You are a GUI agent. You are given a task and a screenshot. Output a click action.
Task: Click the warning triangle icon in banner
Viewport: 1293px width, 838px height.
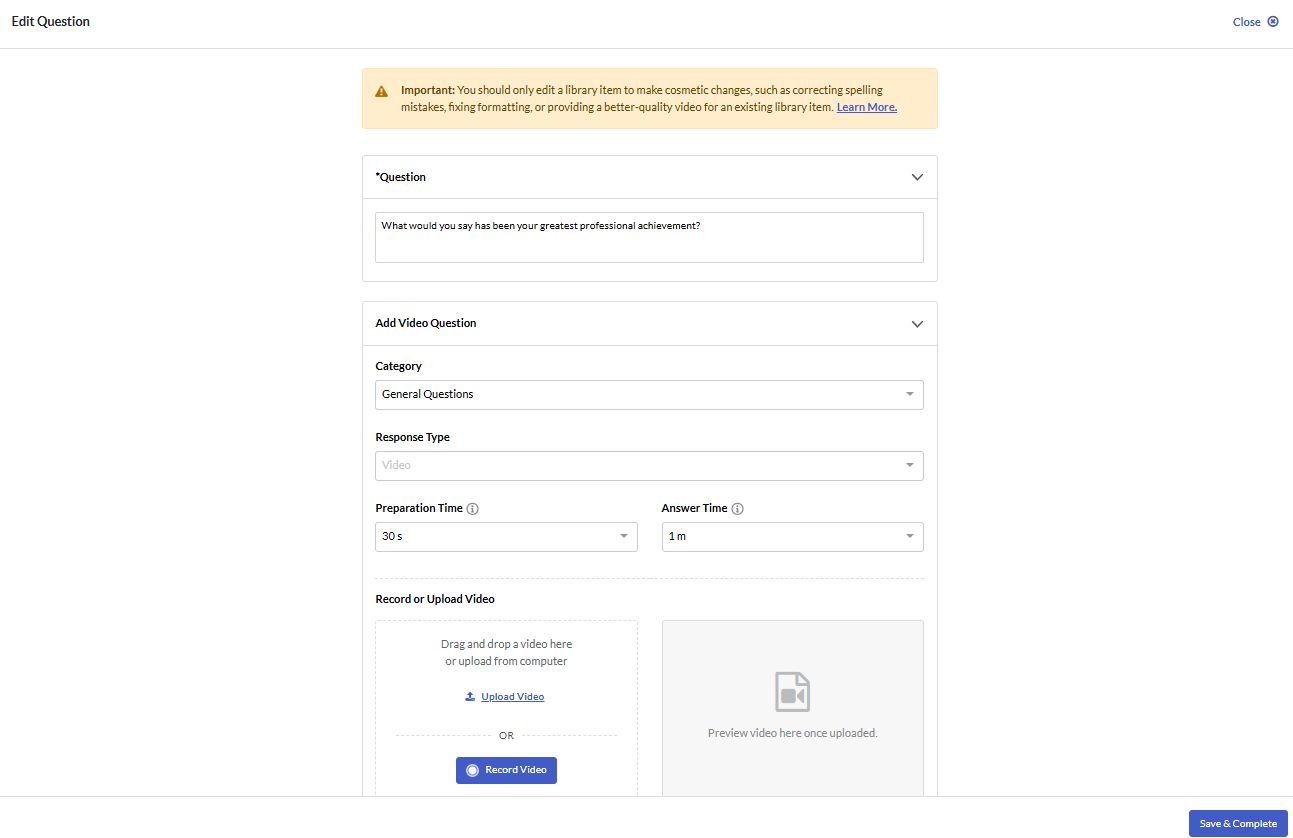[x=382, y=91]
